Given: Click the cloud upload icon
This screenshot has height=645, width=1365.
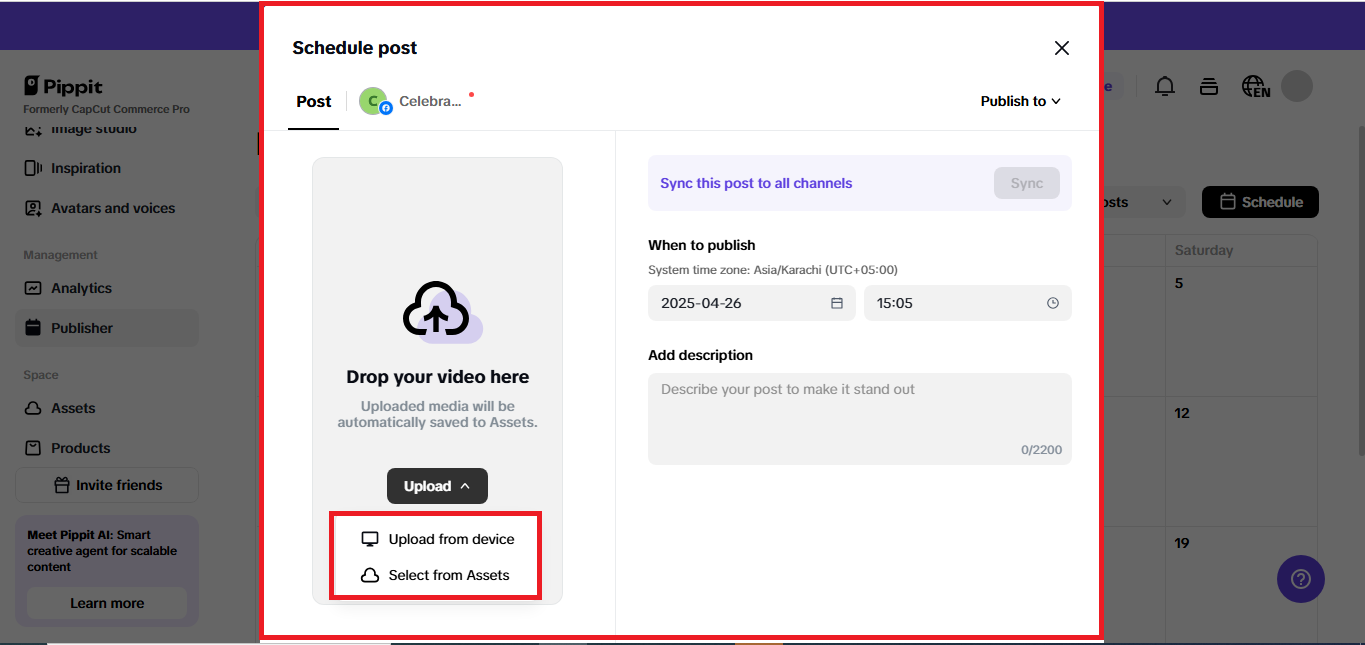Looking at the screenshot, I should (437, 313).
